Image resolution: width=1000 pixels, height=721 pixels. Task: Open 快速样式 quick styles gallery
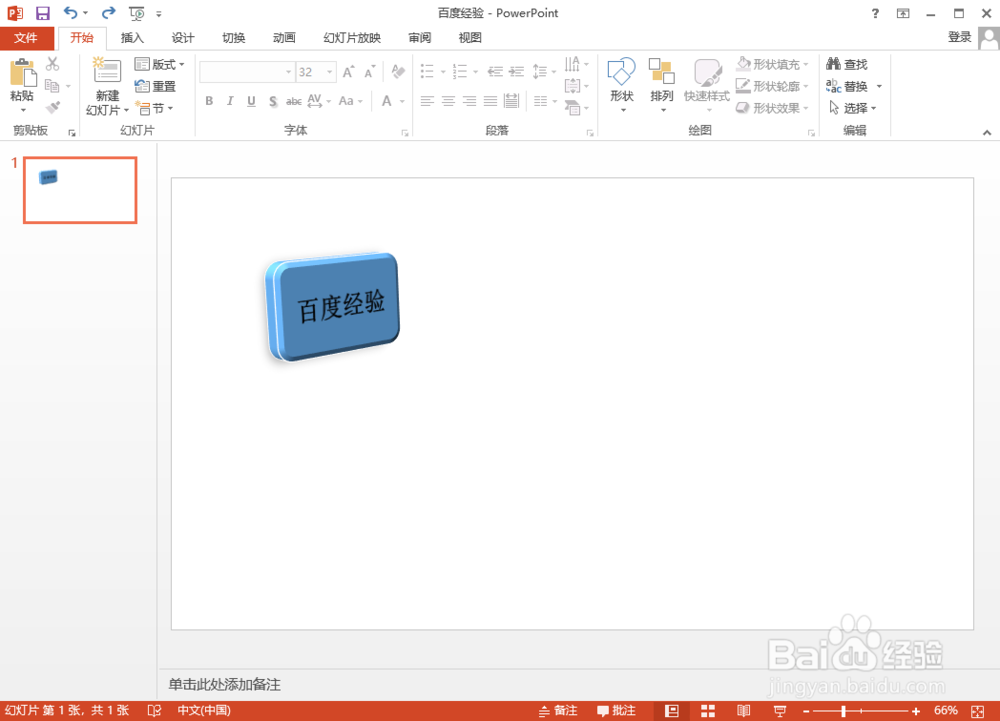point(707,85)
